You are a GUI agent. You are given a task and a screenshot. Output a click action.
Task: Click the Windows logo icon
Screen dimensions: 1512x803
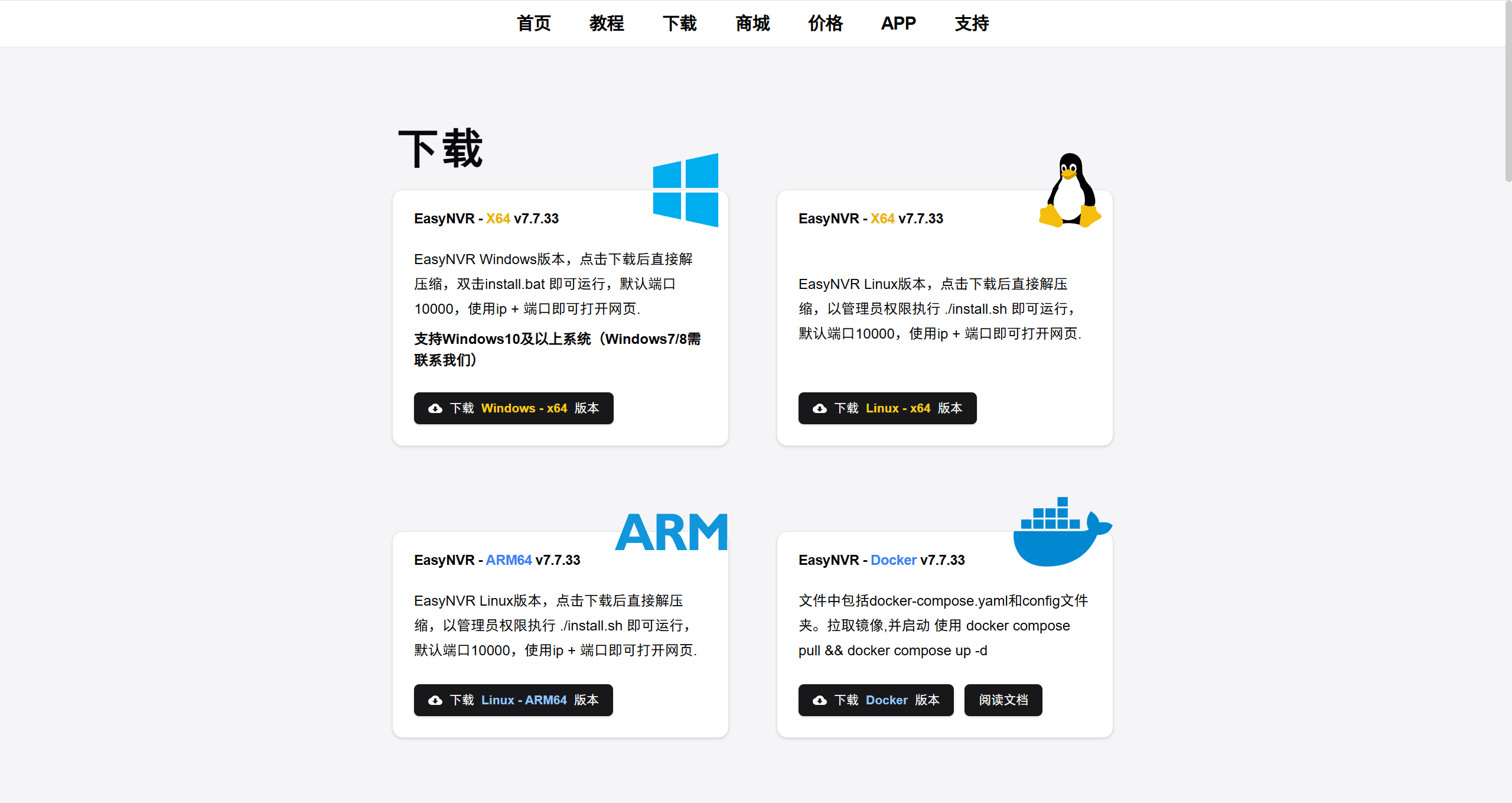pyautogui.click(x=685, y=190)
